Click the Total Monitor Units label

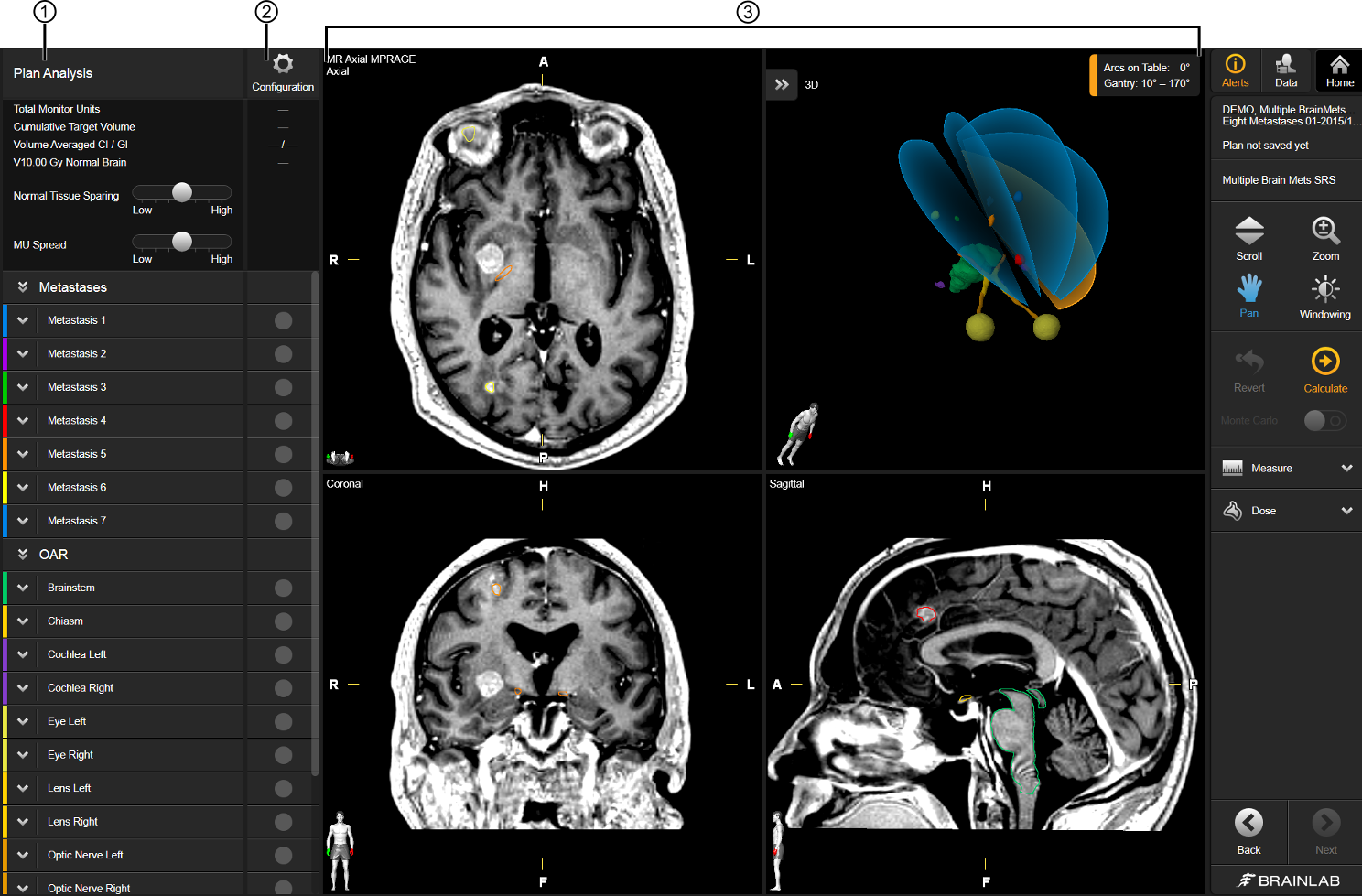pyautogui.click(x=57, y=109)
